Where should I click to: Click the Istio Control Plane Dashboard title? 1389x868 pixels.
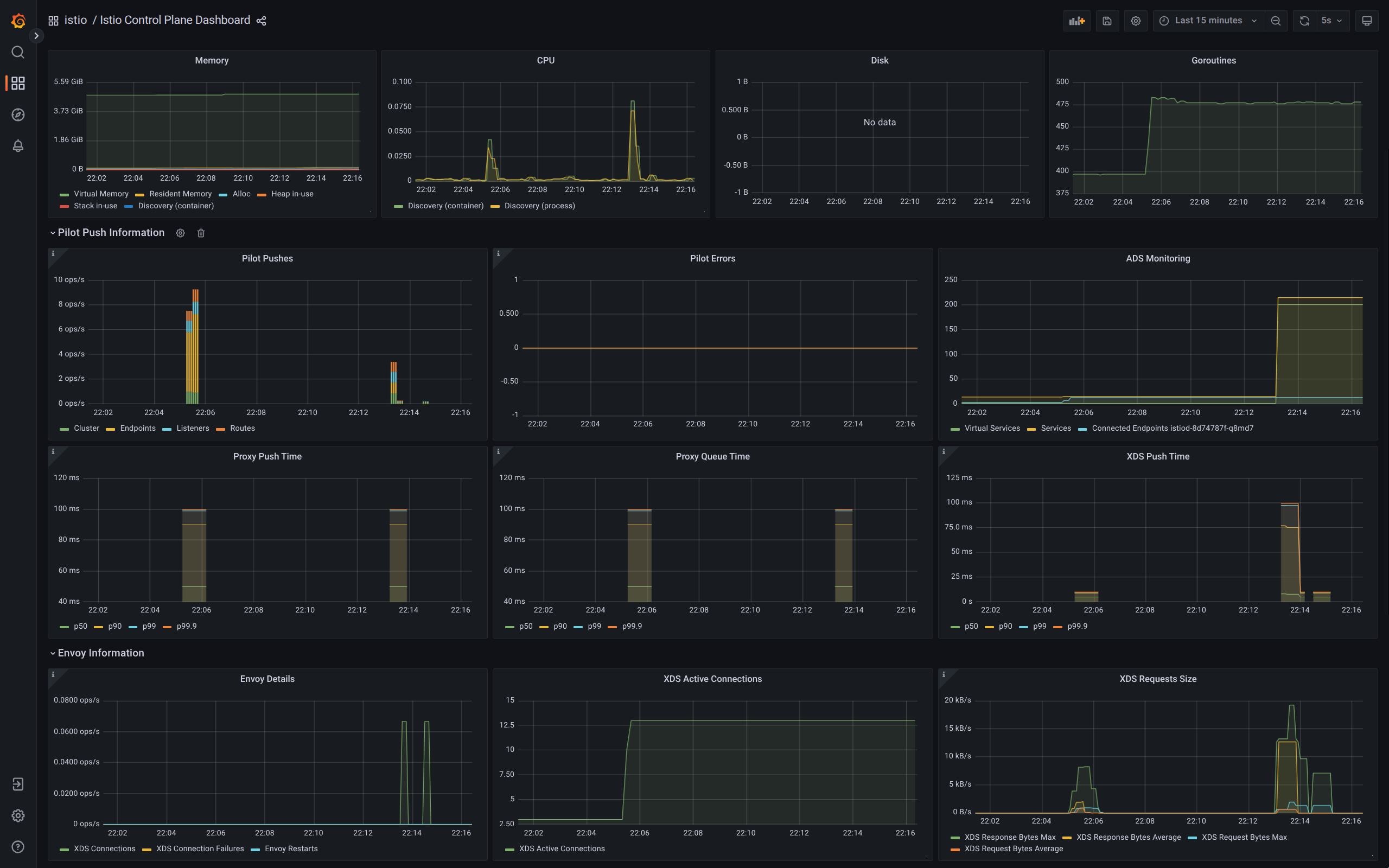tap(175, 20)
